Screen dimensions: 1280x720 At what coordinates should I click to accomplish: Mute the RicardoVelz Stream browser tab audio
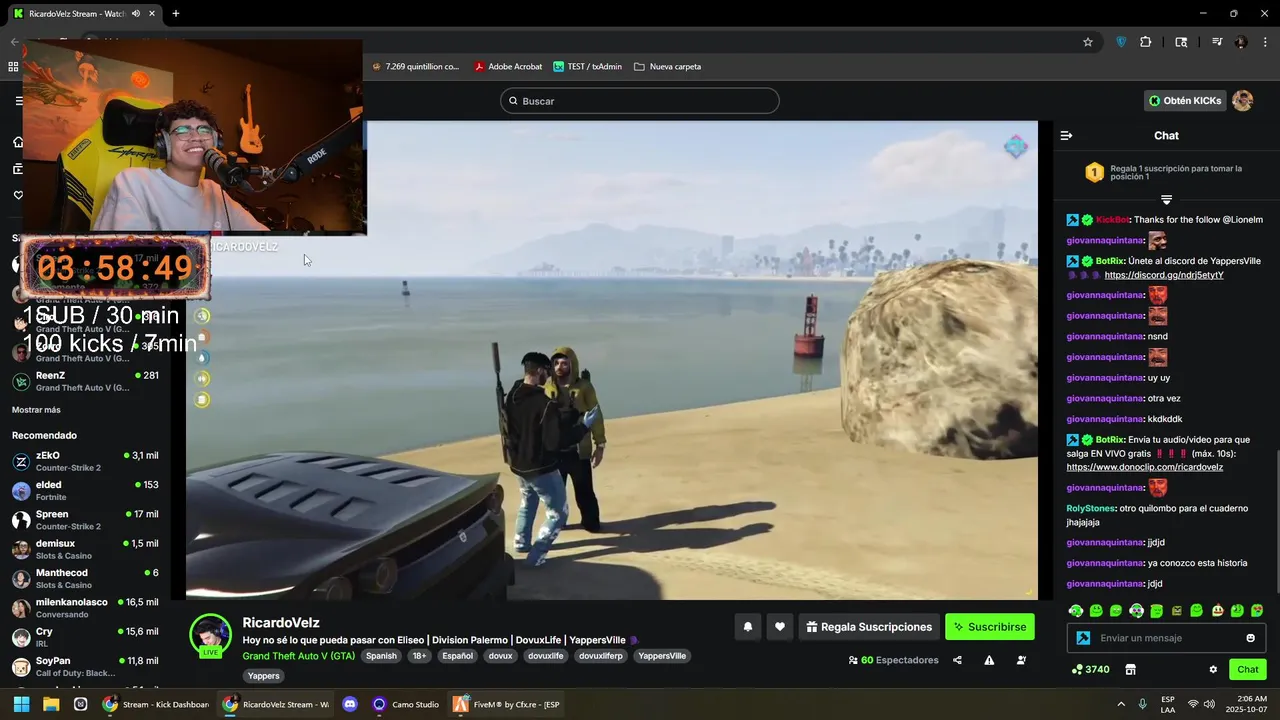pyautogui.click(x=136, y=14)
